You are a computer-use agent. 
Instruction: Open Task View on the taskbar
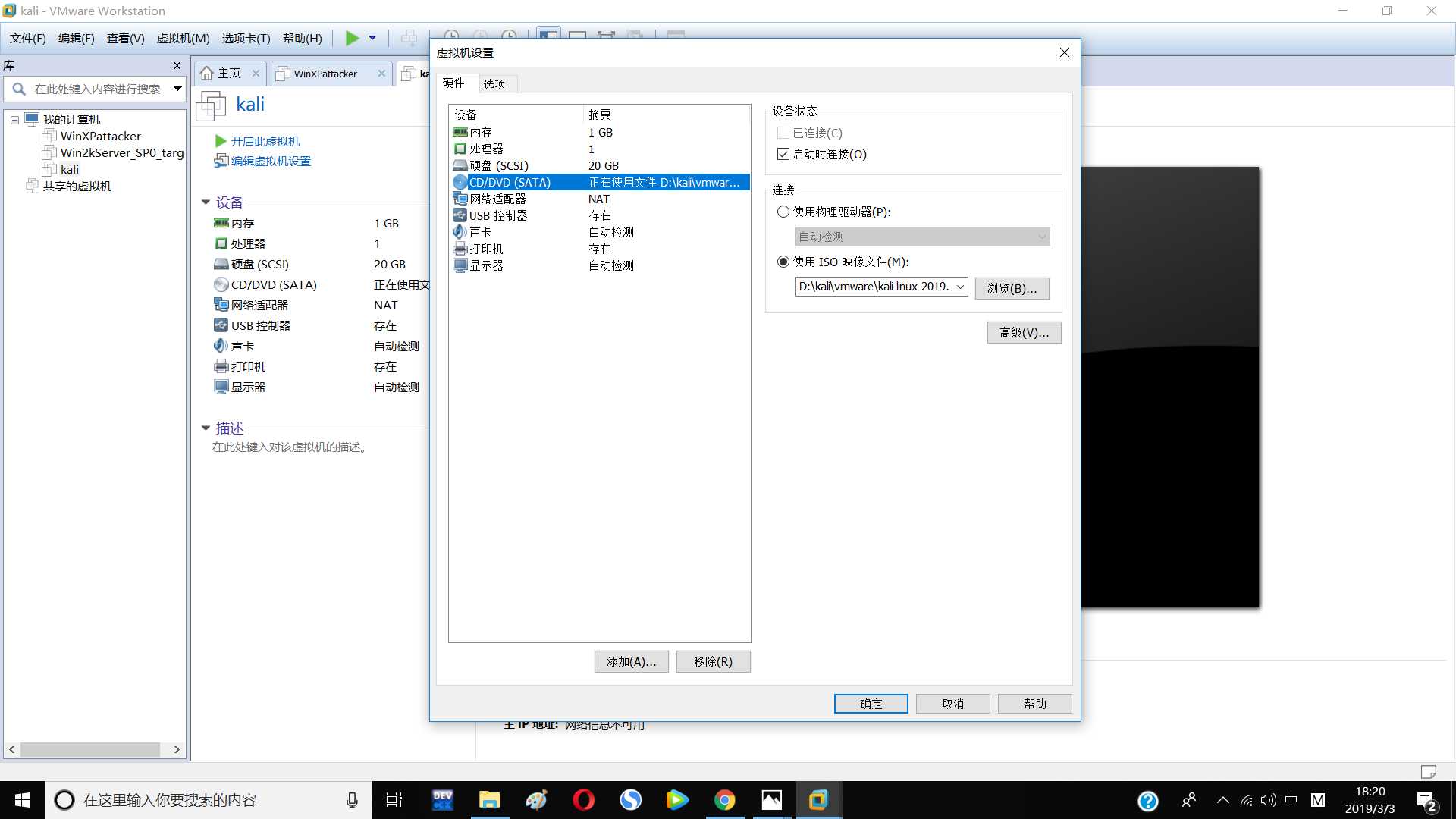pyautogui.click(x=394, y=800)
